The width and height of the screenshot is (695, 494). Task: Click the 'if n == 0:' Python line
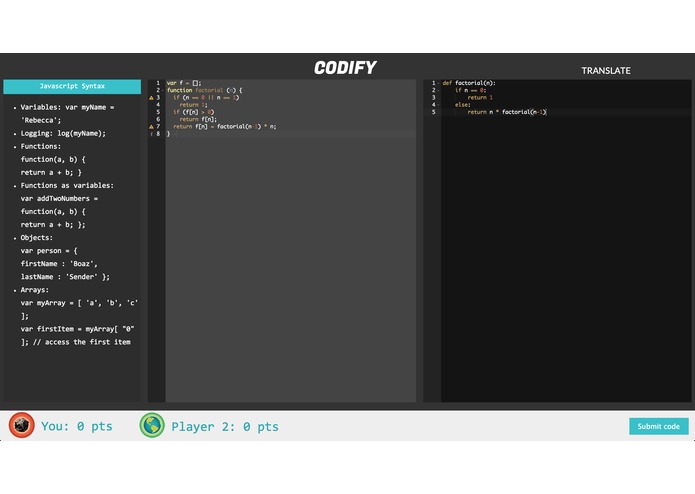pyautogui.click(x=470, y=90)
